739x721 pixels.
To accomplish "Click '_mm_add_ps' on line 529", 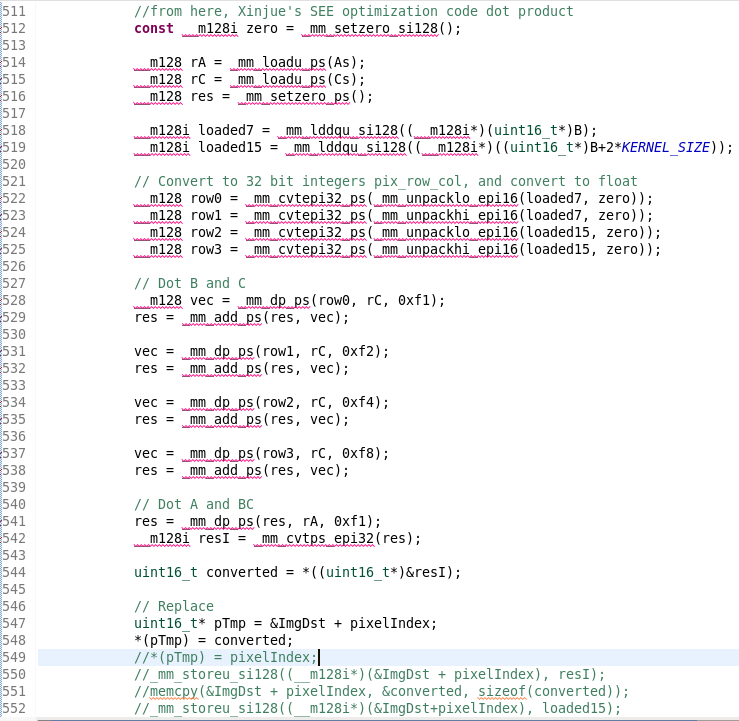I will pos(222,317).
